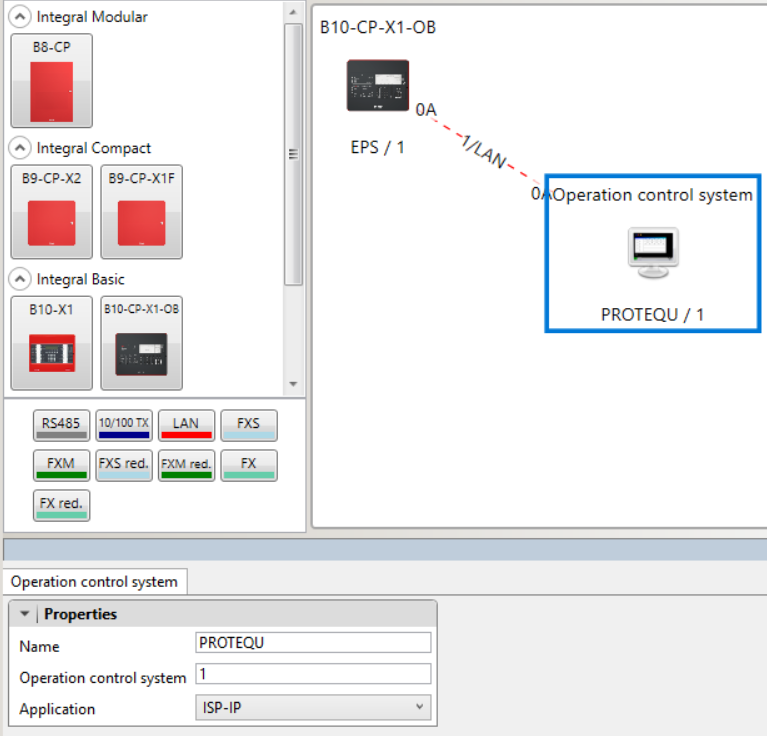
Task: Switch to Operation control system tab
Action: [94, 582]
